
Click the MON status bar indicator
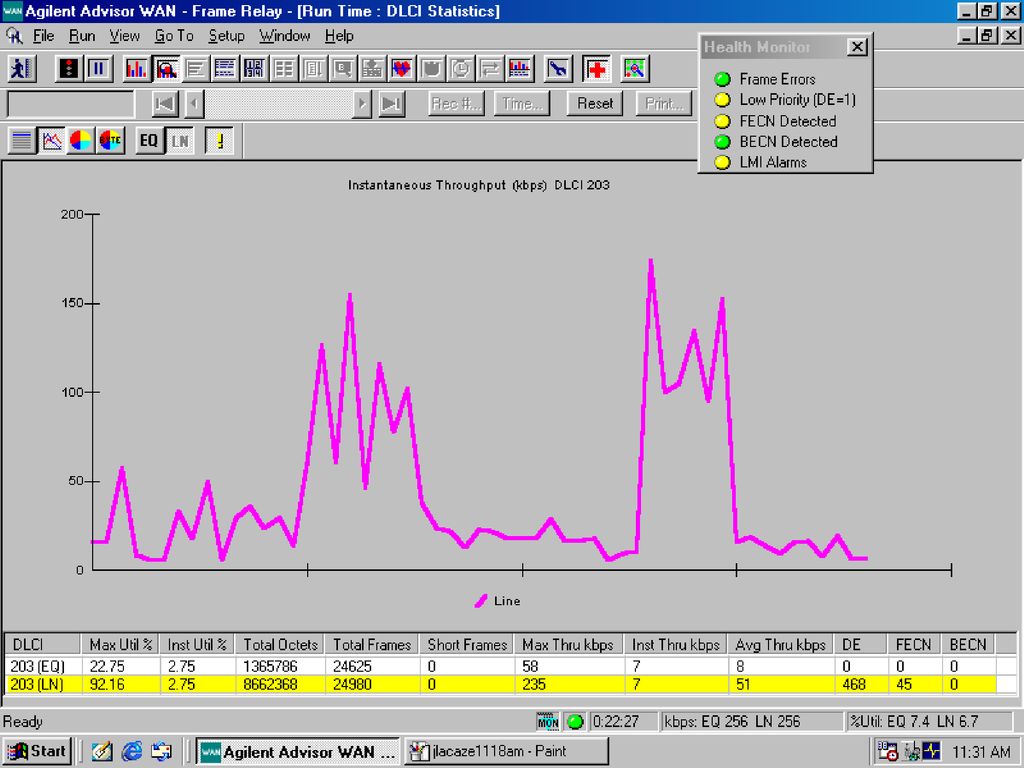point(547,722)
